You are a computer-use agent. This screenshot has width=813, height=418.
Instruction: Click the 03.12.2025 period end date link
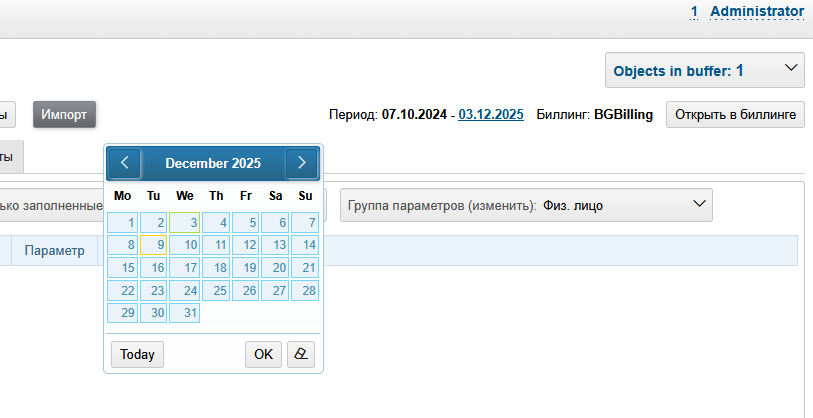click(491, 115)
